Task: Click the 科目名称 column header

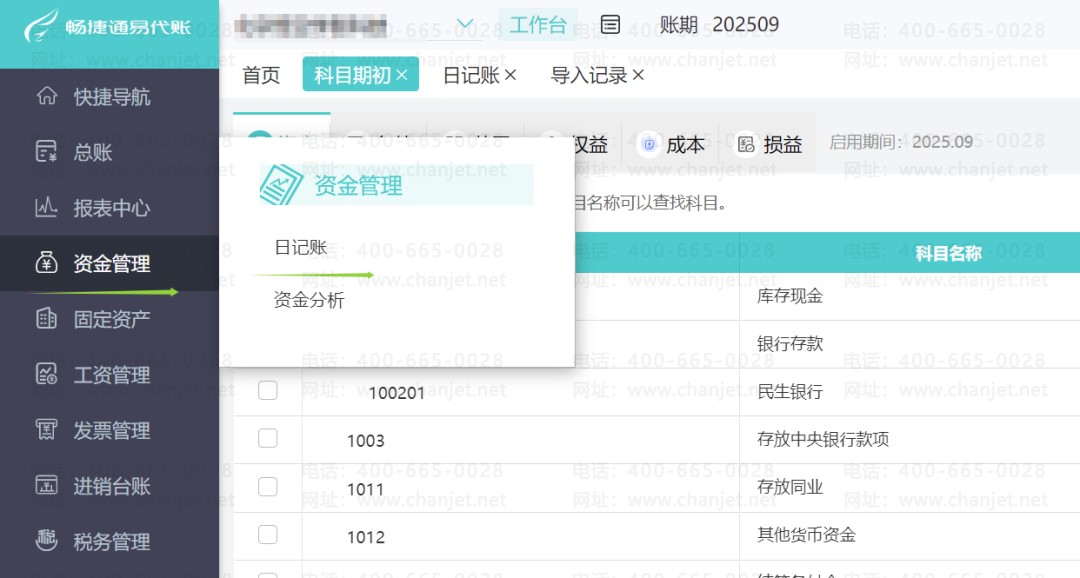Action: coord(948,254)
